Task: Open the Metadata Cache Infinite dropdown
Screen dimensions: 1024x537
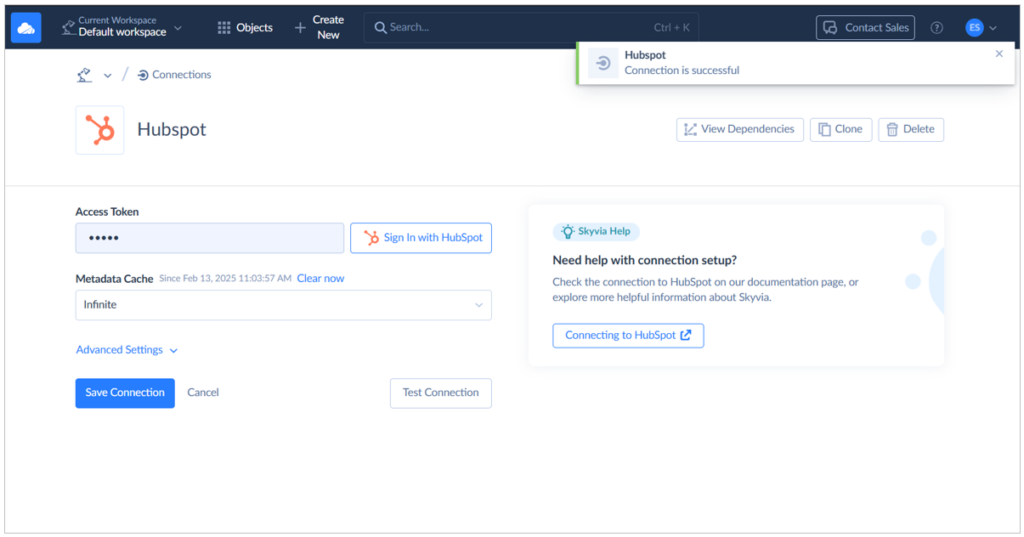Action: [x=283, y=305]
